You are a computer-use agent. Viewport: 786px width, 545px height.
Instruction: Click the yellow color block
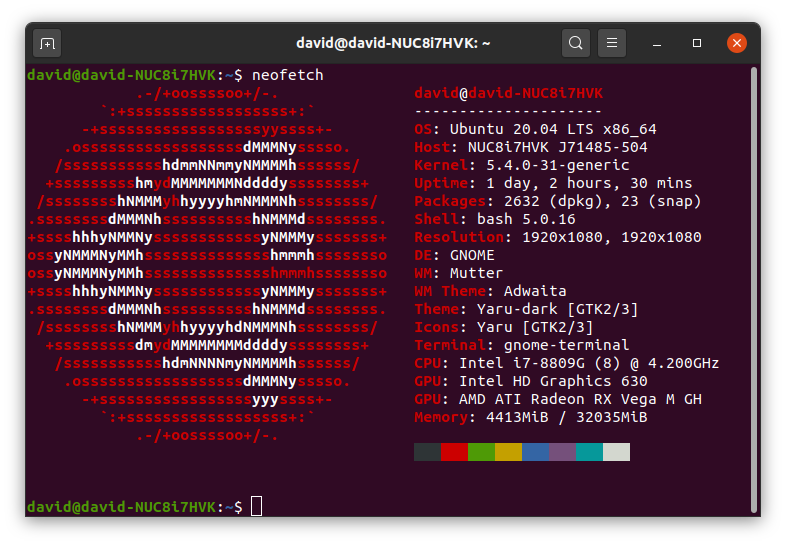pos(508,452)
